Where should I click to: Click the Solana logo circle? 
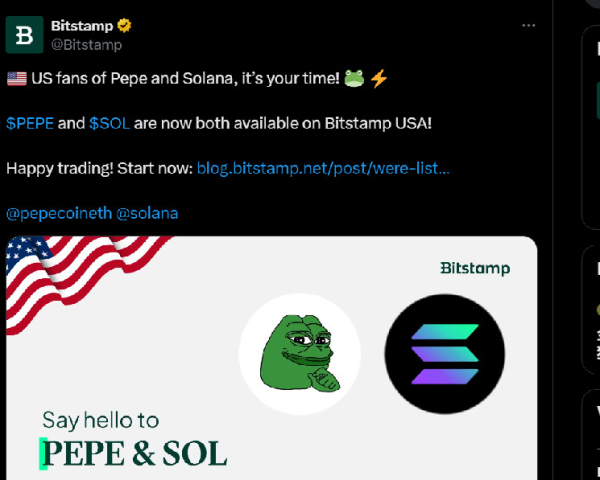445,354
